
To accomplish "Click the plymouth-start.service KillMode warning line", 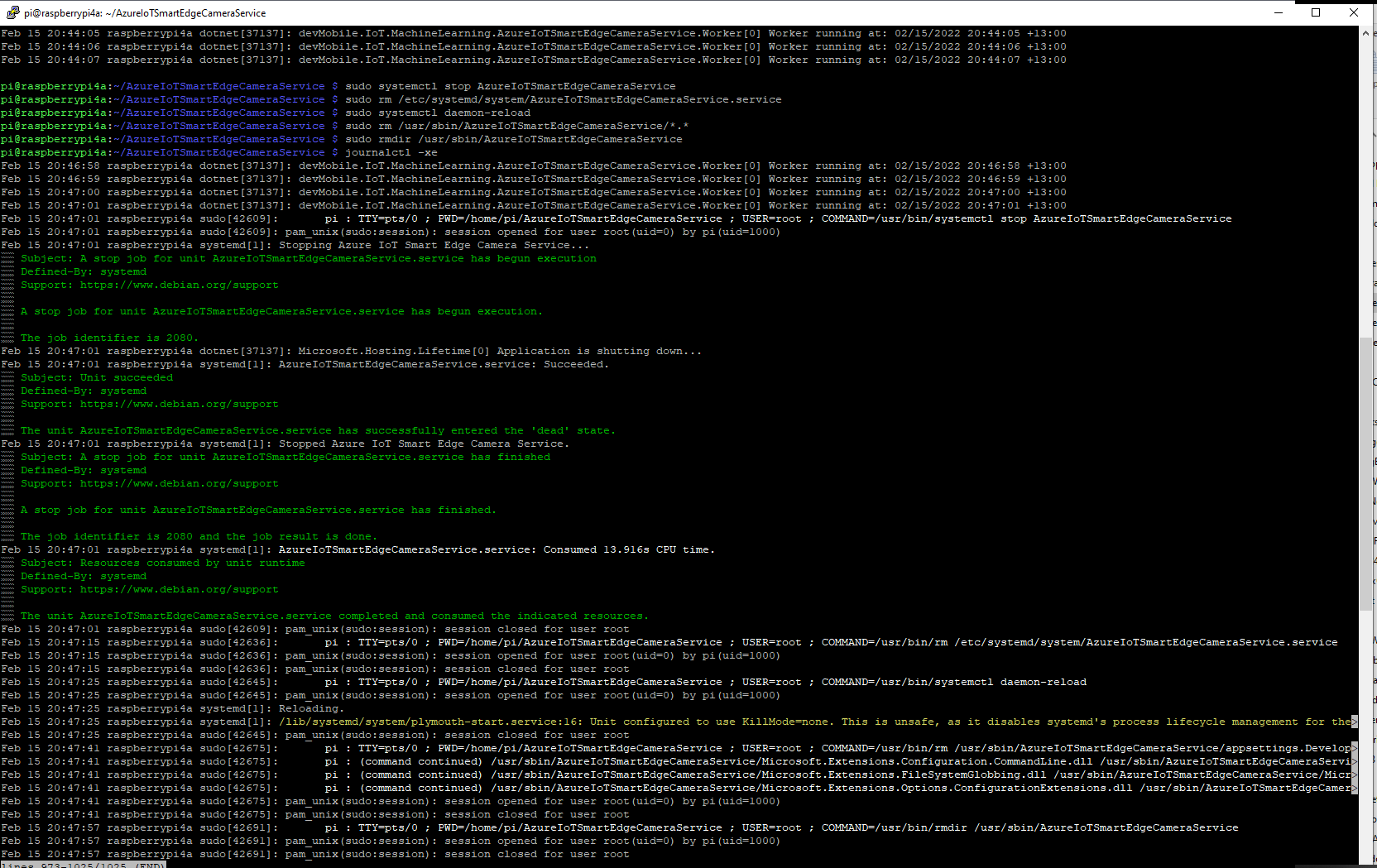I will pyautogui.click(x=745, y=722).
